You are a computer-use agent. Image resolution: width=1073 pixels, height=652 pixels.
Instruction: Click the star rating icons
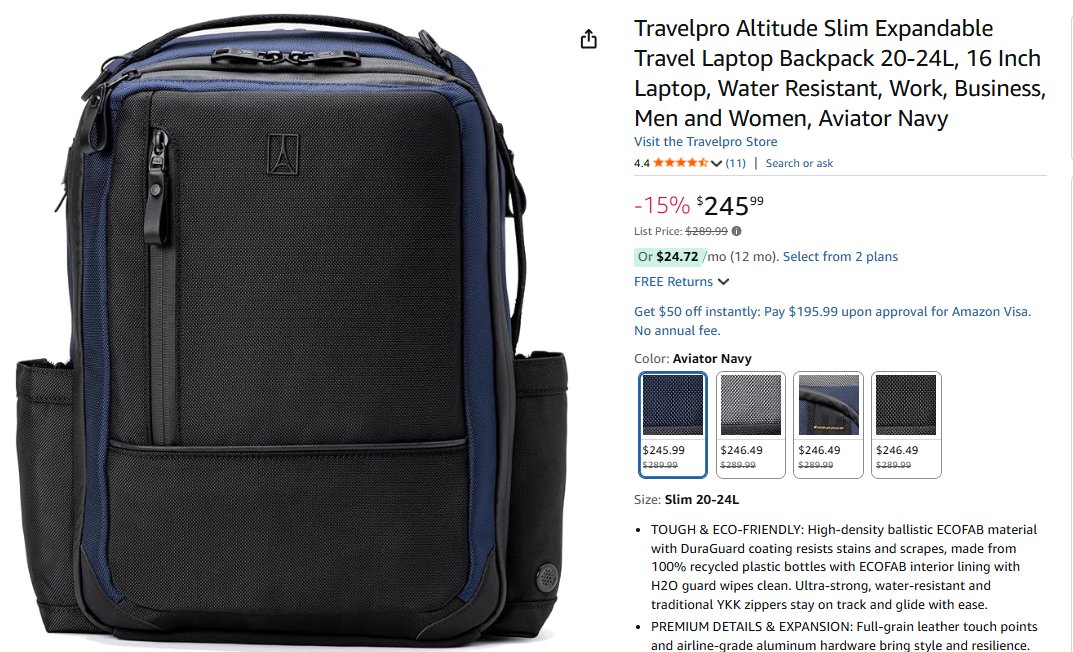tap(680, 163)
